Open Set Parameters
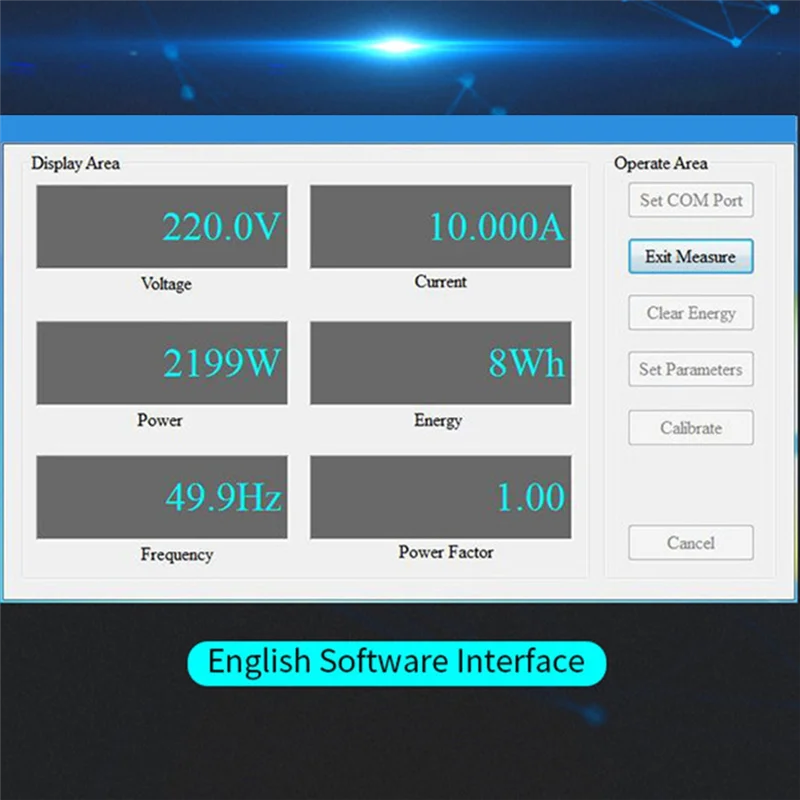800x800 pixels. tap(690, 369)
